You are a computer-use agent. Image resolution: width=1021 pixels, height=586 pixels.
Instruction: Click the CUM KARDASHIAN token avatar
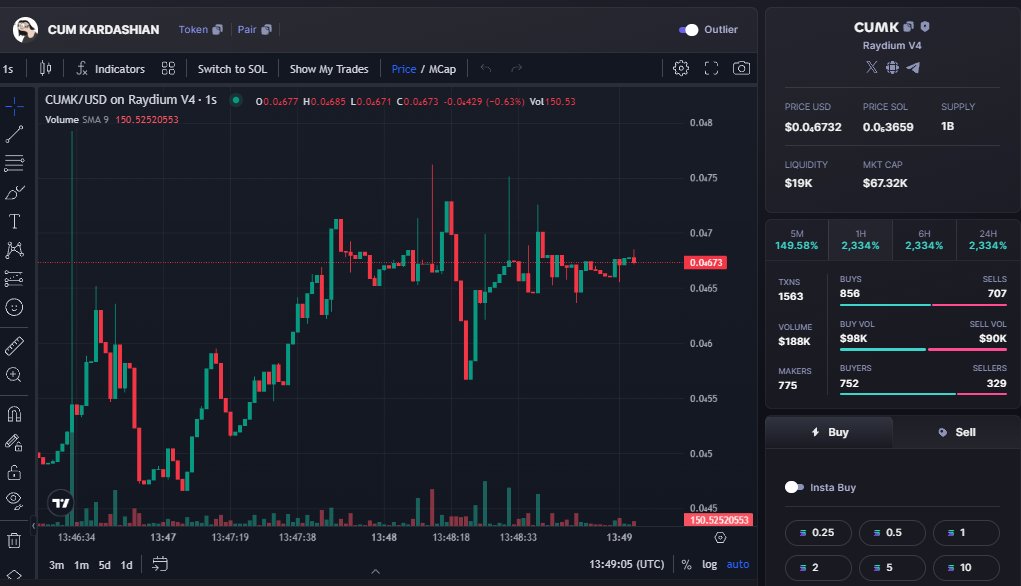click(x=25, y=30)
